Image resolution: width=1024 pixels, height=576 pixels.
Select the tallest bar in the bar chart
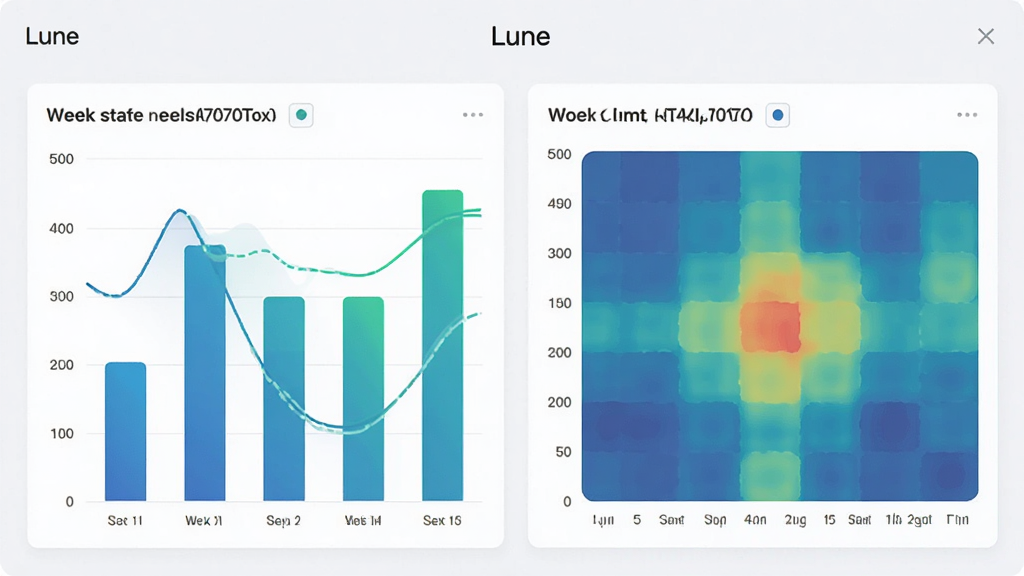point(443,345)
